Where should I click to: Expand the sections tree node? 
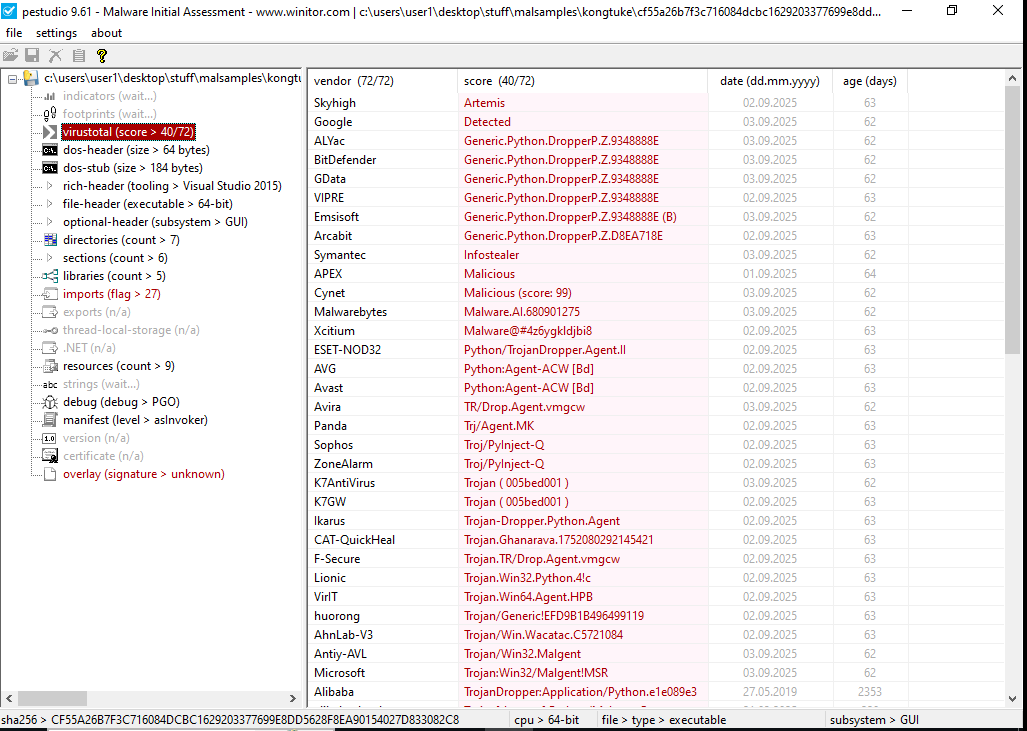pyautogui.click(x=50, y=258)
